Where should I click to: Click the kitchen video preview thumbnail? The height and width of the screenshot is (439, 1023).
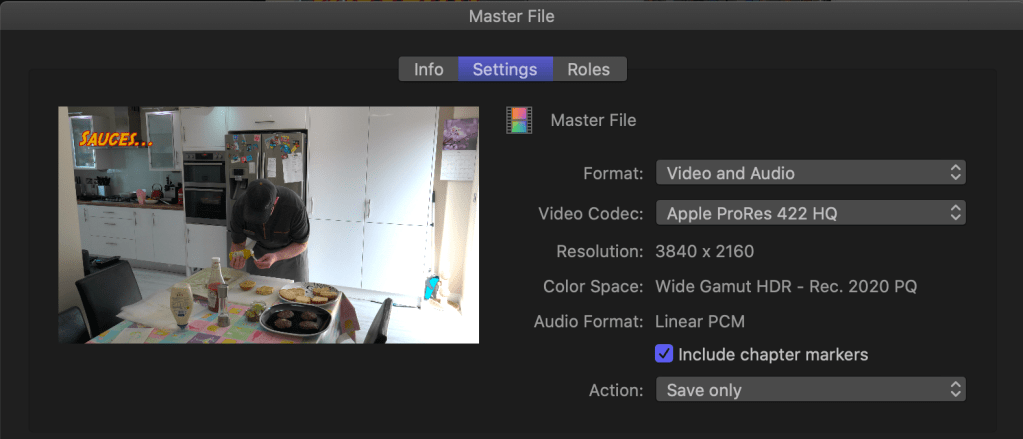(268, 225)
